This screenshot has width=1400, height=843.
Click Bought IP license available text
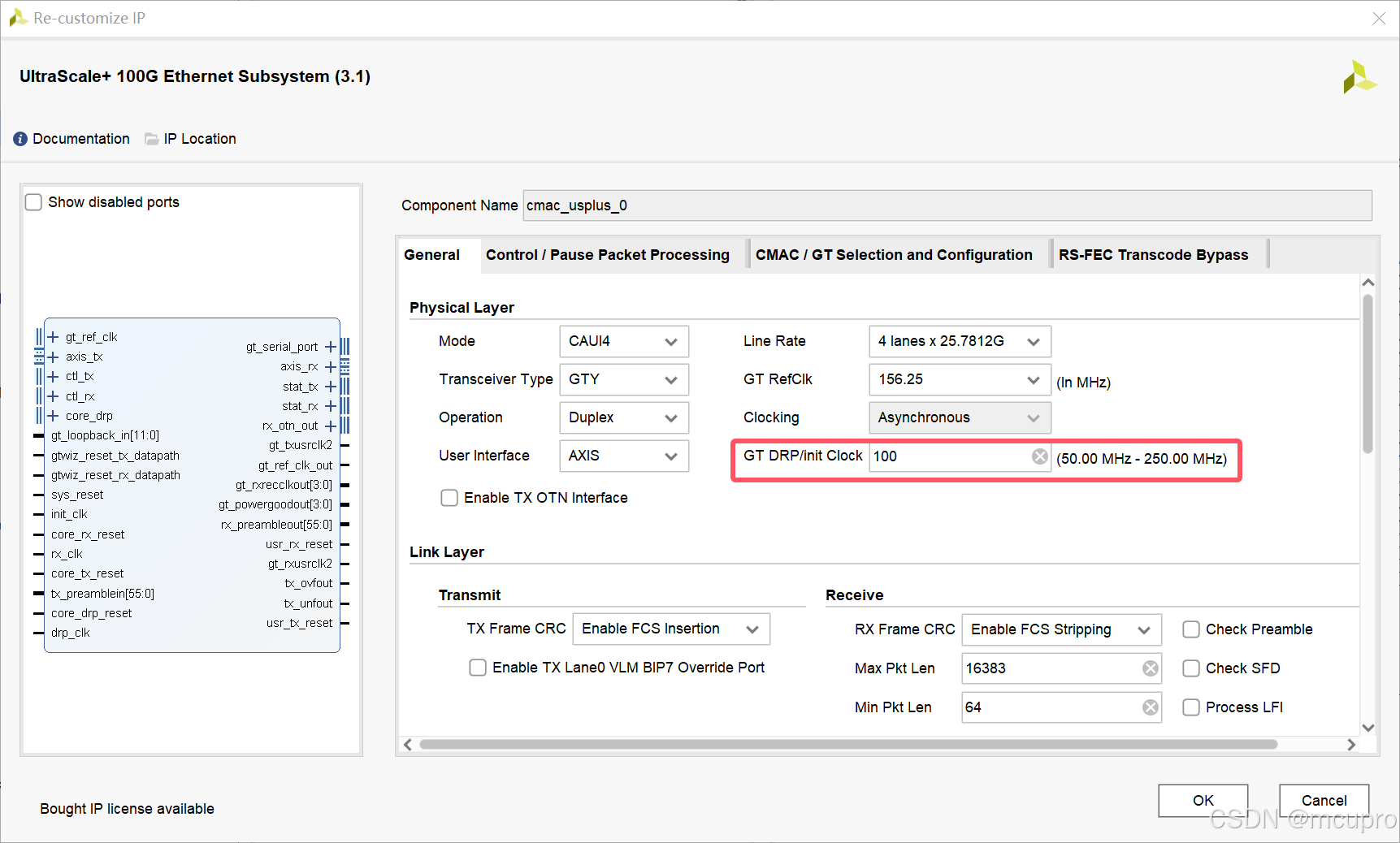[128, 809]
